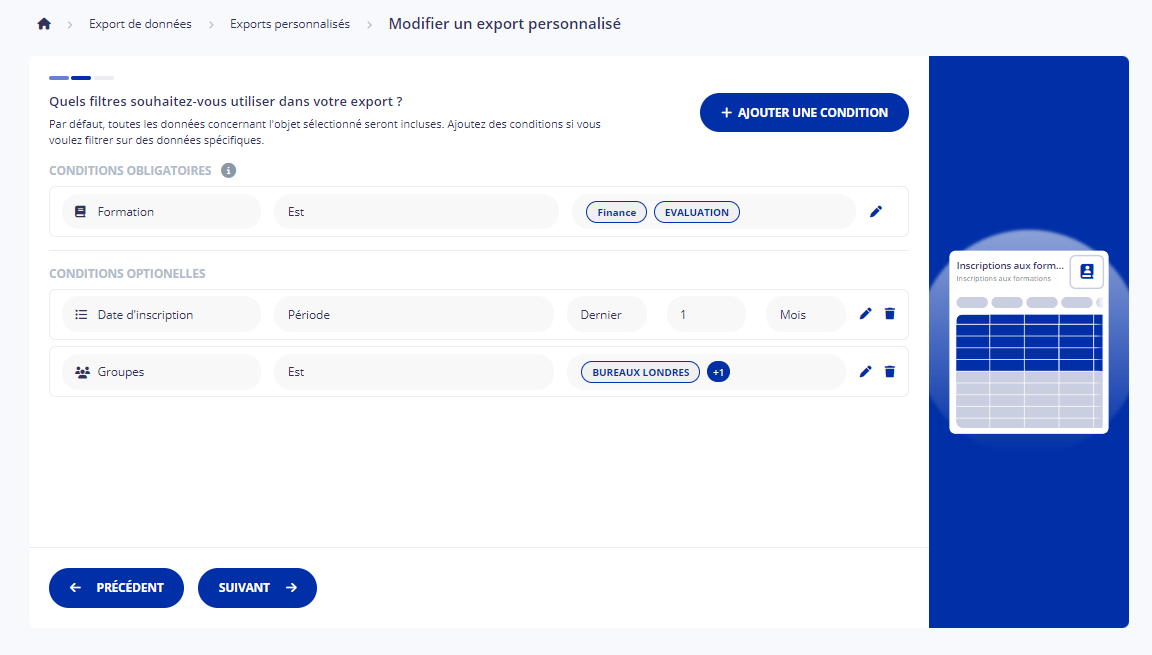The height and width of the screenshot is (655, 1152).
Task: Click the +1 badge in Groupes values
Action: pos(718,372)
